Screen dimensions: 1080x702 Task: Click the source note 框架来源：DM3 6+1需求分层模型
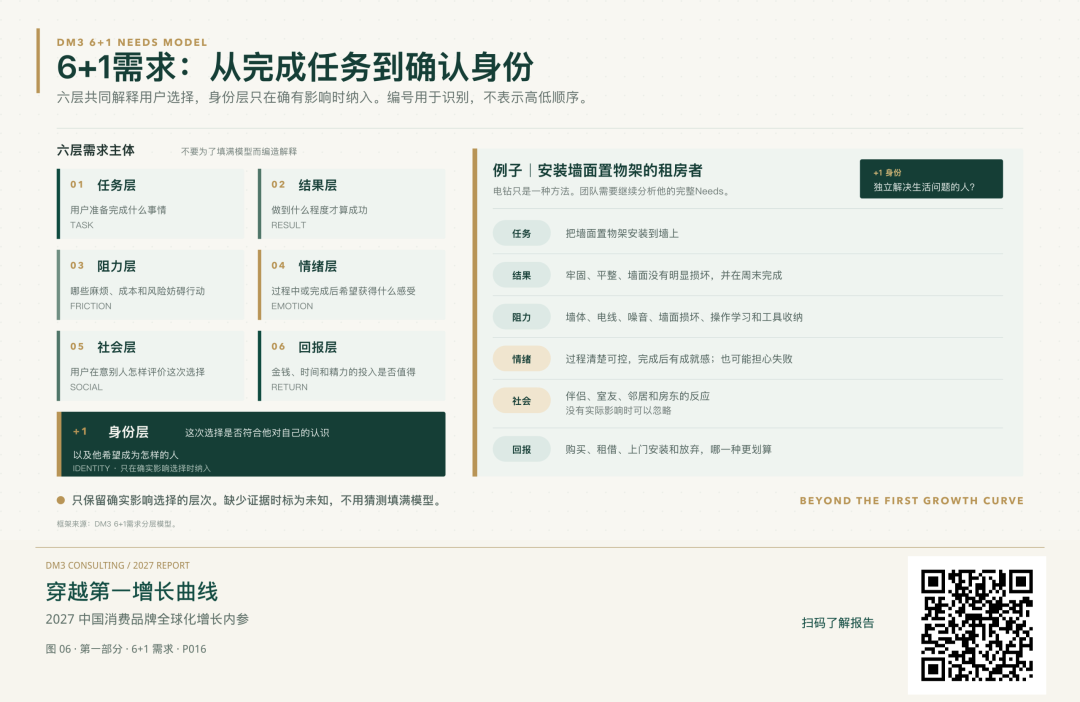tap(116, 524)
